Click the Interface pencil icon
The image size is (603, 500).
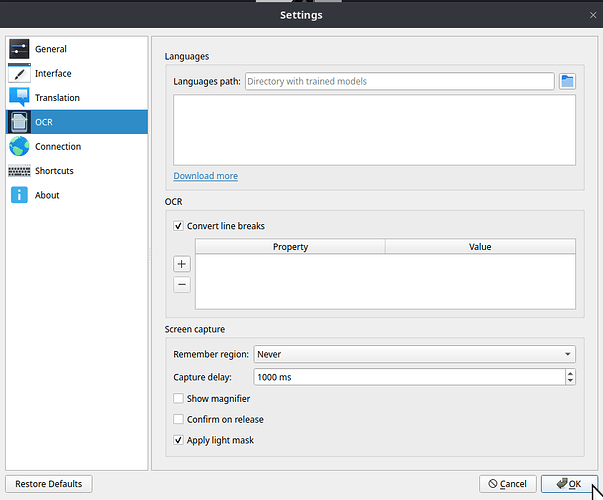(19, 73)
